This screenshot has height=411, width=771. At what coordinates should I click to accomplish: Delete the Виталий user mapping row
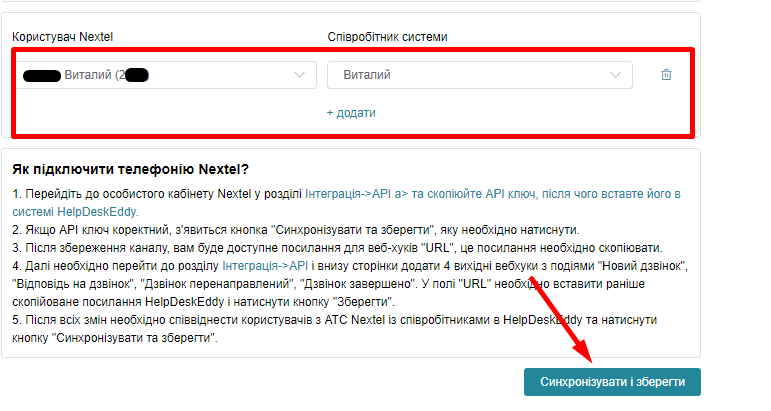pos(666,75)
